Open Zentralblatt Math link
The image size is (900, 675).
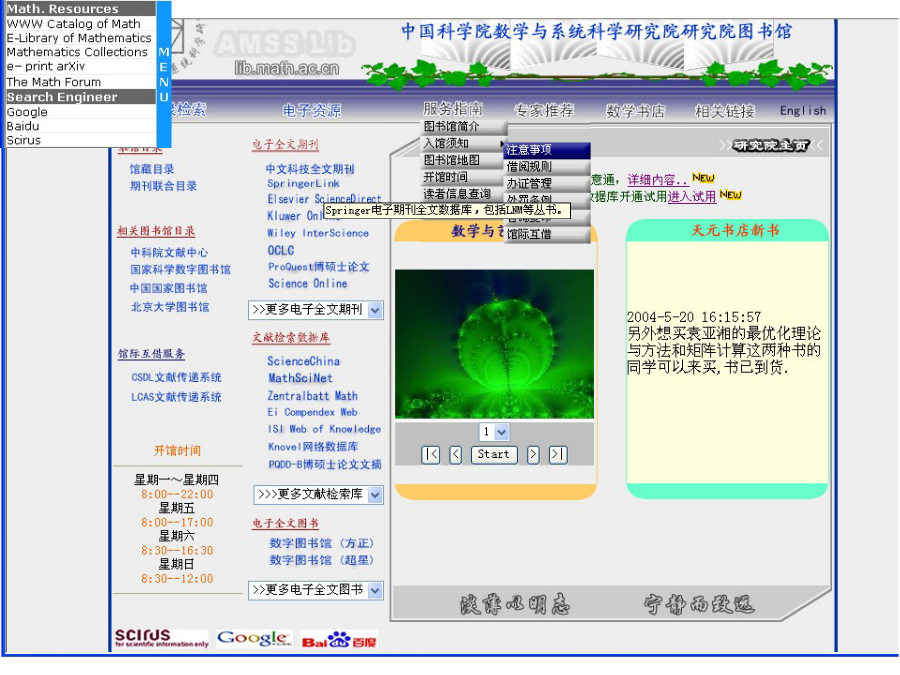(312, 395)
